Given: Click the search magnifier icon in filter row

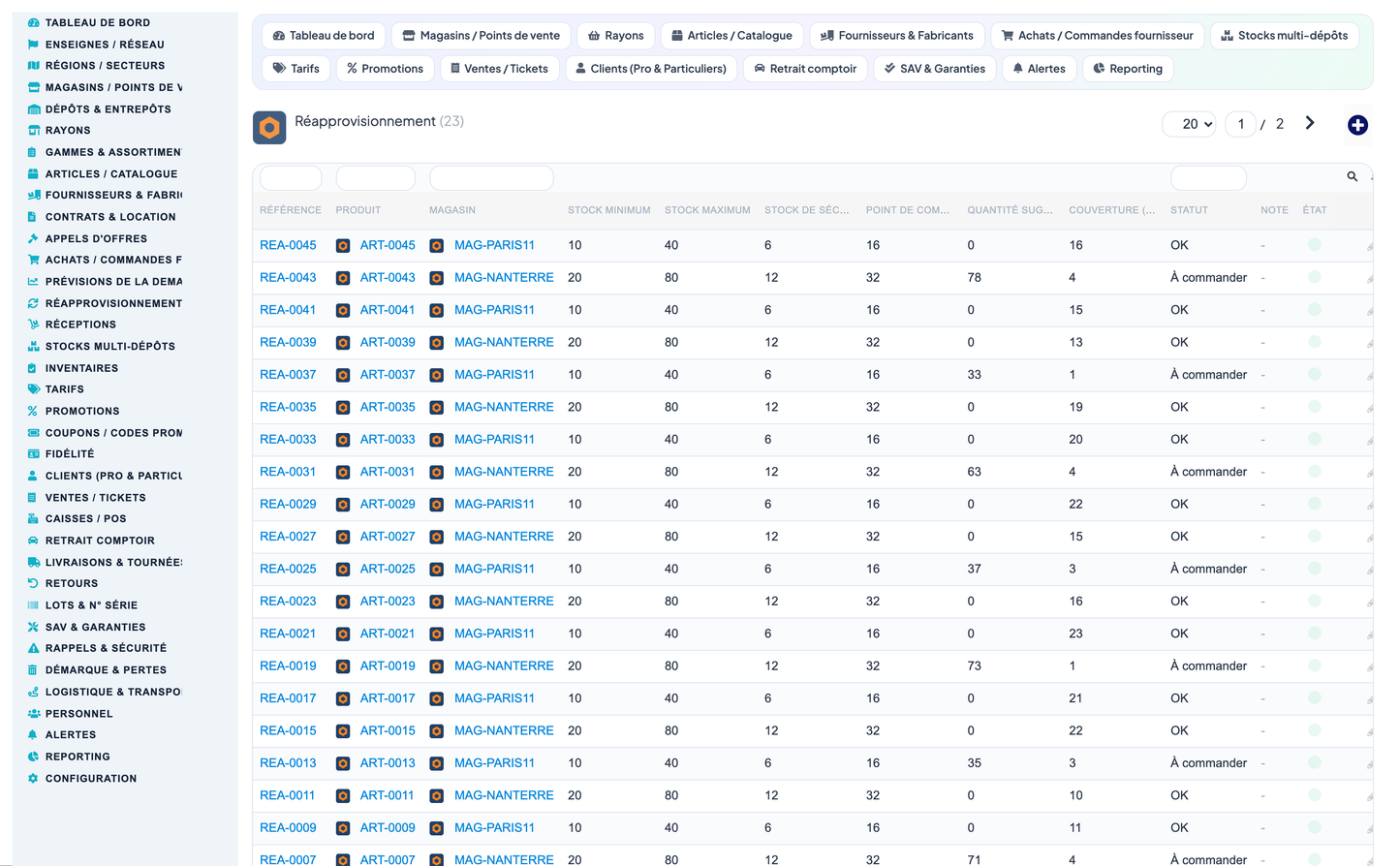Looking at the screenshot, I should [1353, 176].
